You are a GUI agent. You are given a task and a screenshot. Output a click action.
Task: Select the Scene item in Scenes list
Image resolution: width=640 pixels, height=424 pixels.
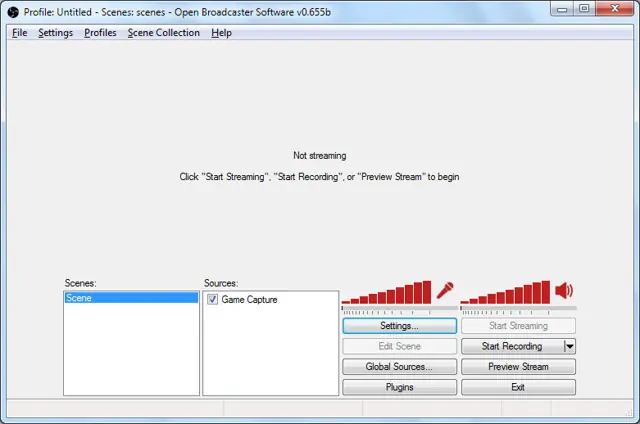131,298
